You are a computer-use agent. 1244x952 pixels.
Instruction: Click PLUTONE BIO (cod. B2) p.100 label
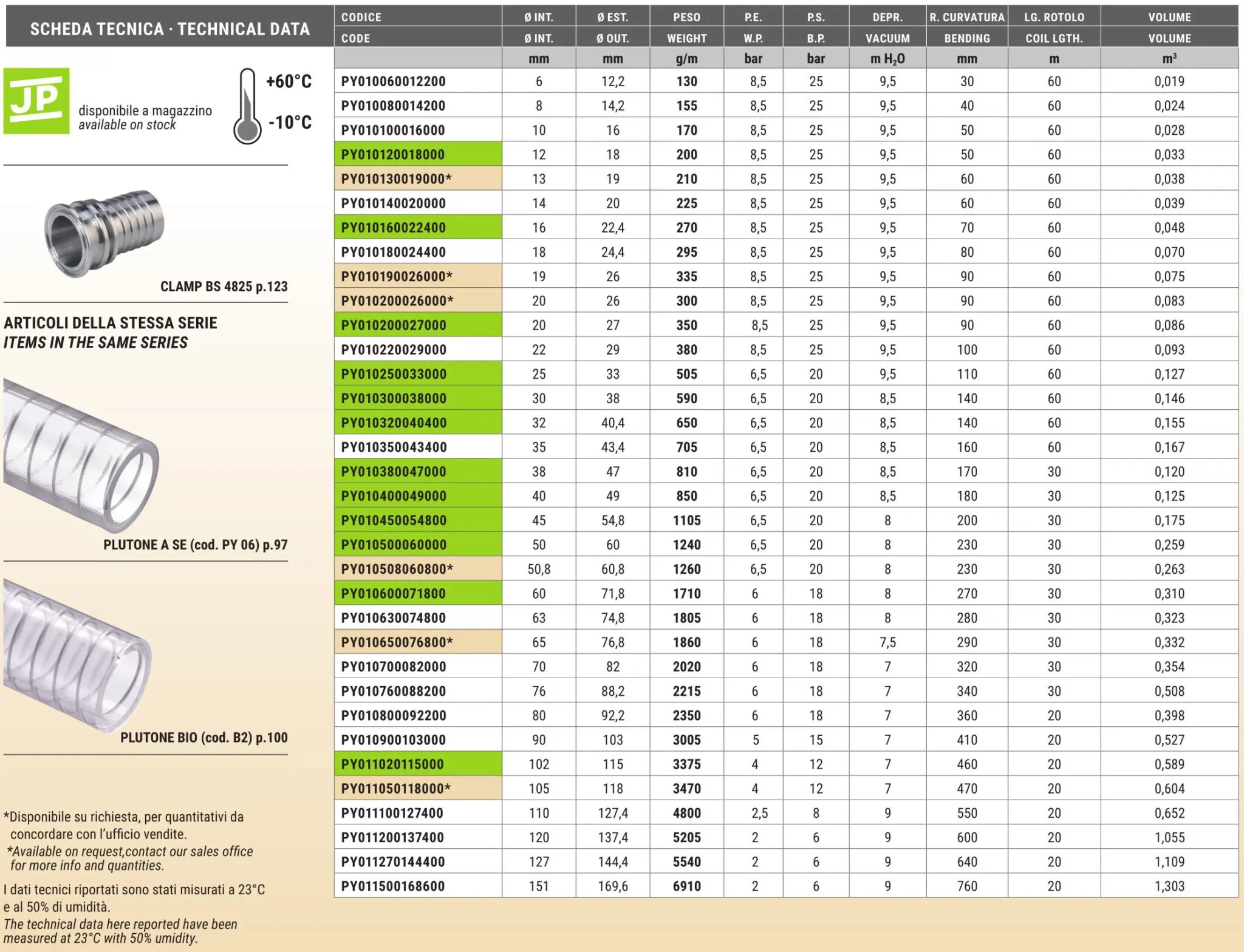tap(203, 738)
